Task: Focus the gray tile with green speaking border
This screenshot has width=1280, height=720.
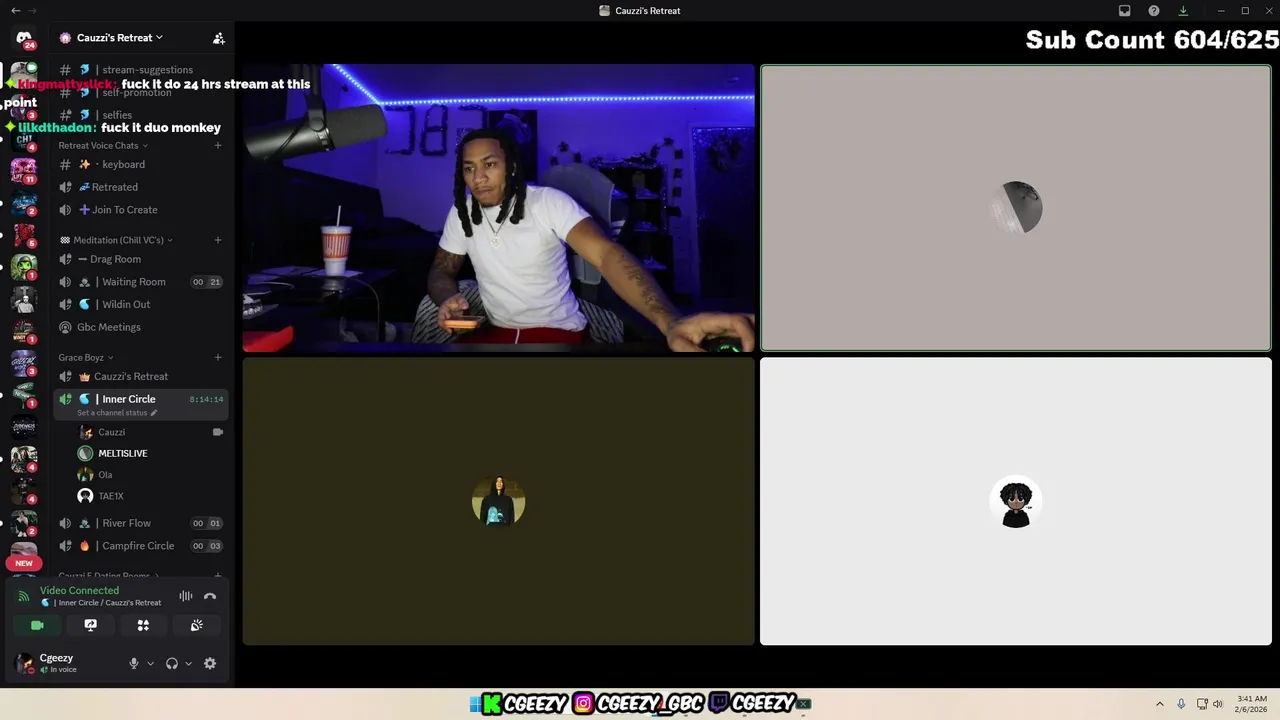Action: 1016,208
